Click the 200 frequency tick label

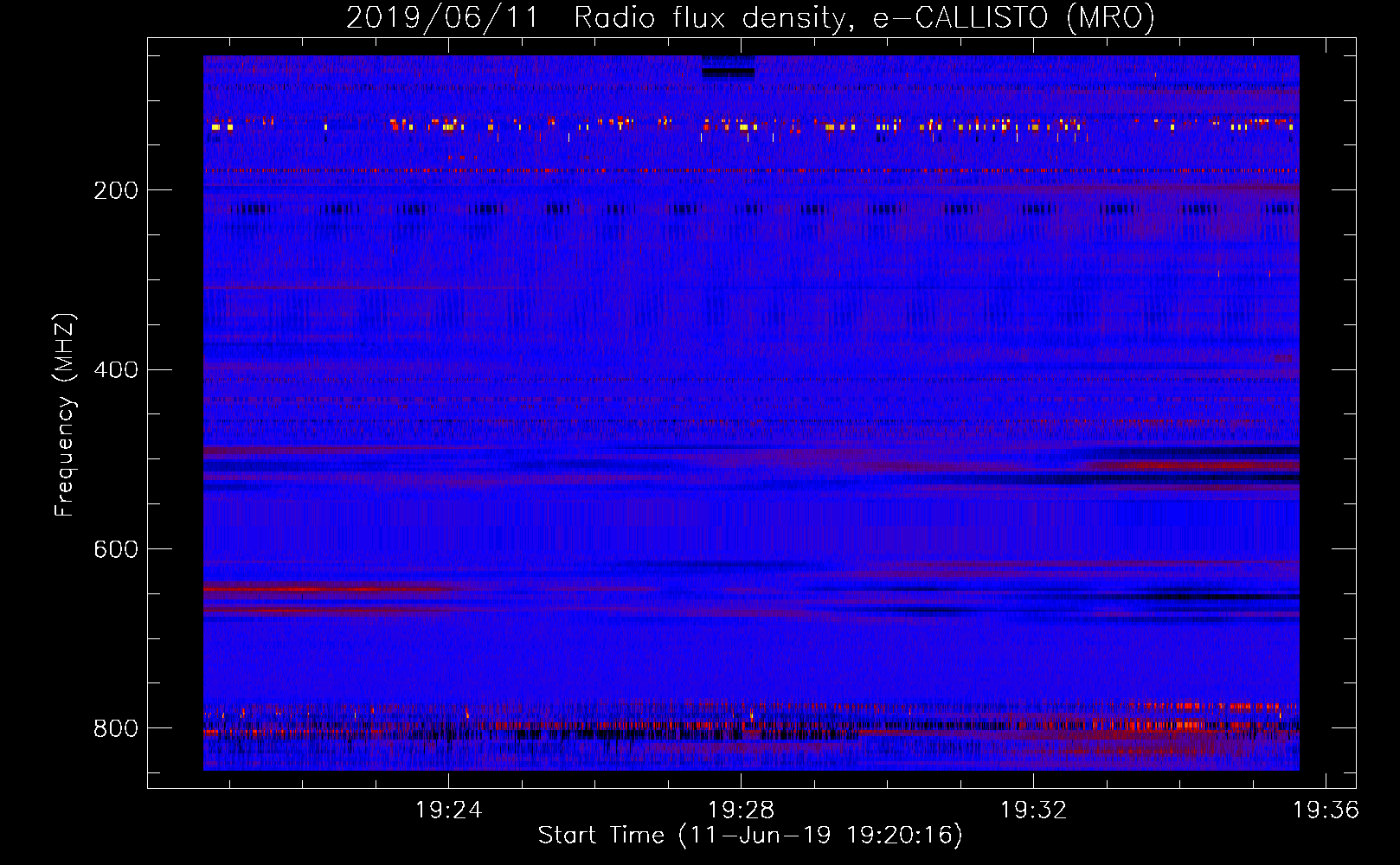[116, 190]
